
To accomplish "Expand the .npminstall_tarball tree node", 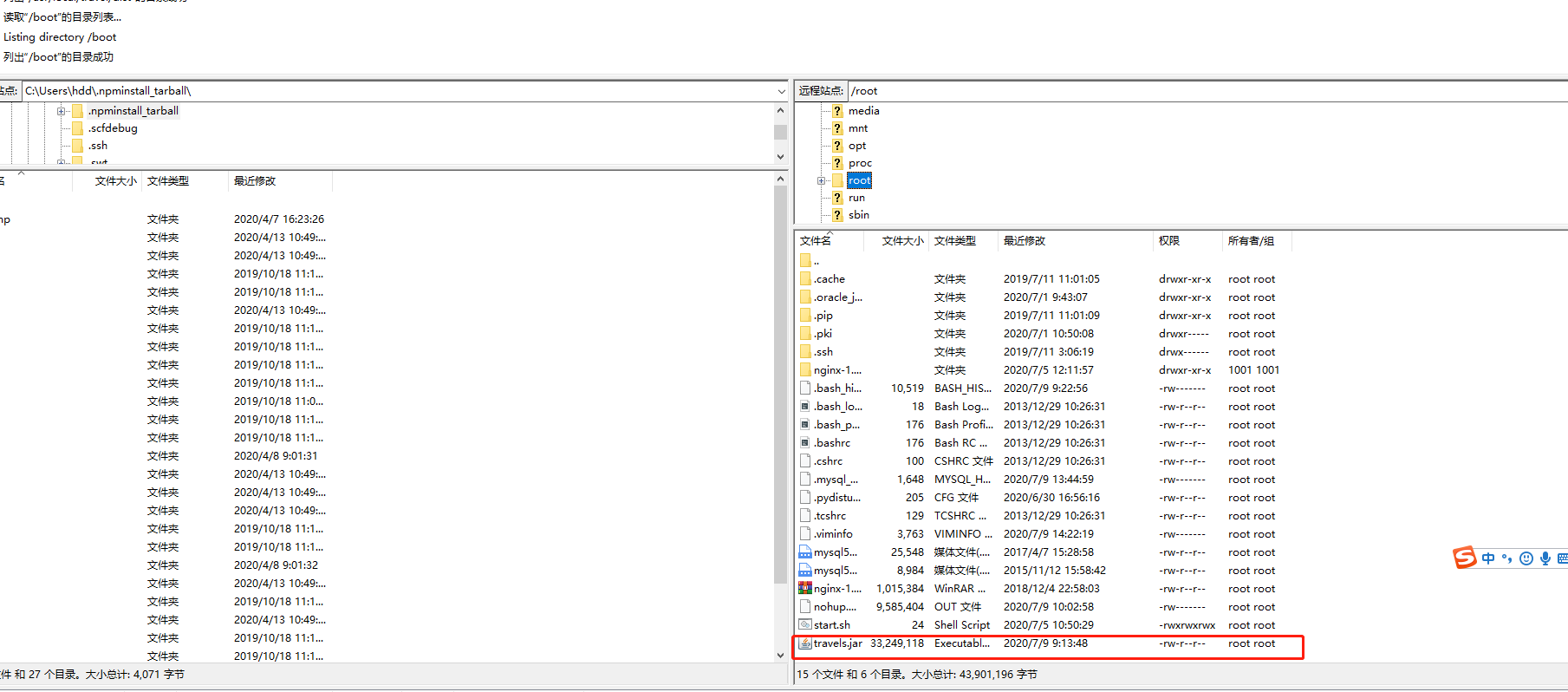I will coord(62,111).
